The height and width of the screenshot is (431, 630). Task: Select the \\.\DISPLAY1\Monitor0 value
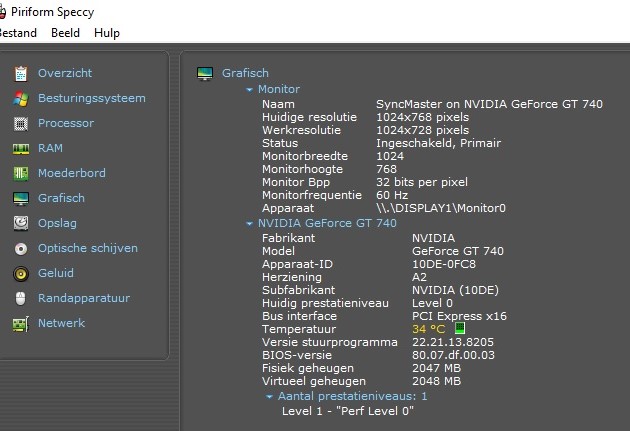441,208
